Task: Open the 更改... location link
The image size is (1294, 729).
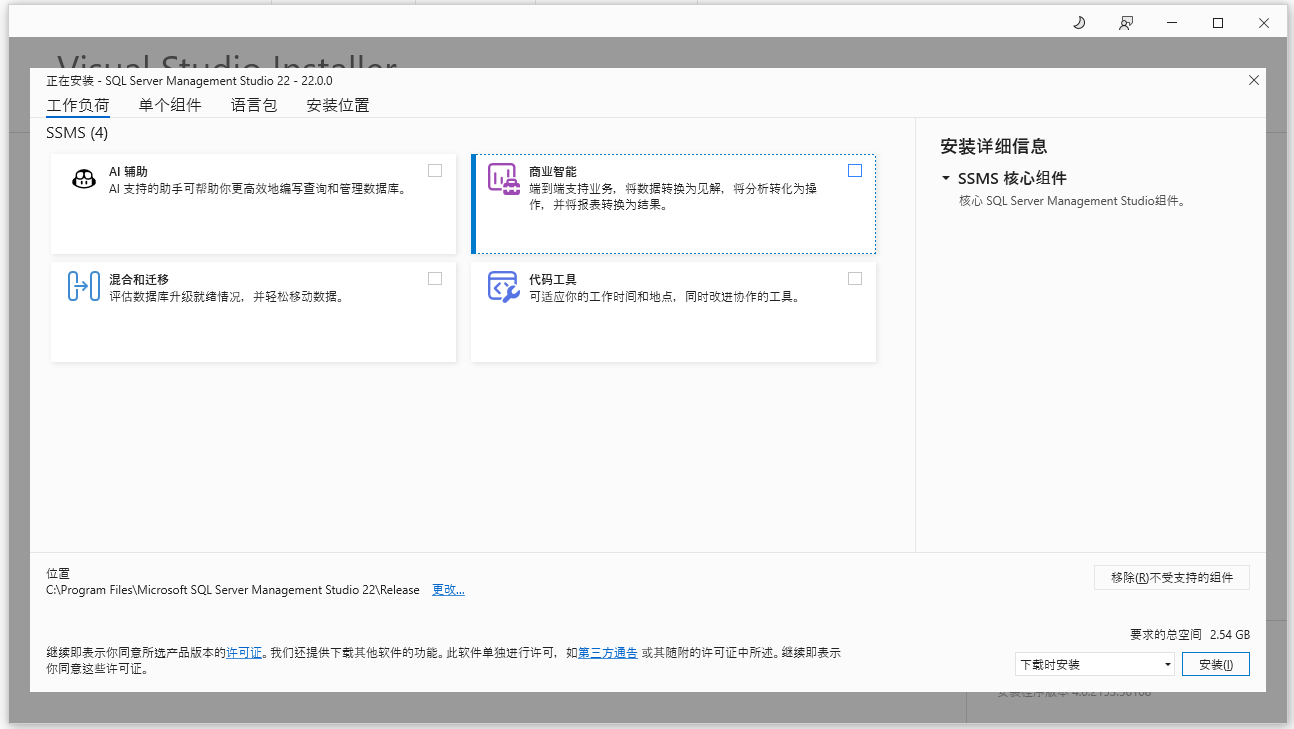Action: tap(448, 589)
